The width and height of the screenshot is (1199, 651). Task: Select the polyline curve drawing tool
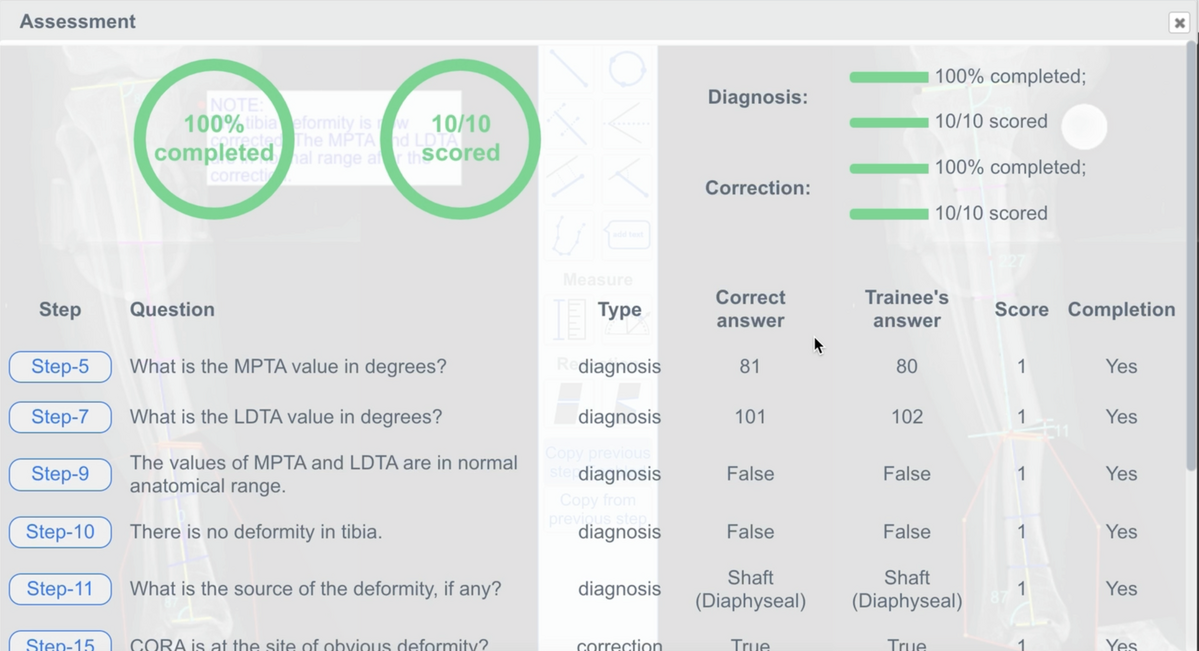(x=569, y=235)
